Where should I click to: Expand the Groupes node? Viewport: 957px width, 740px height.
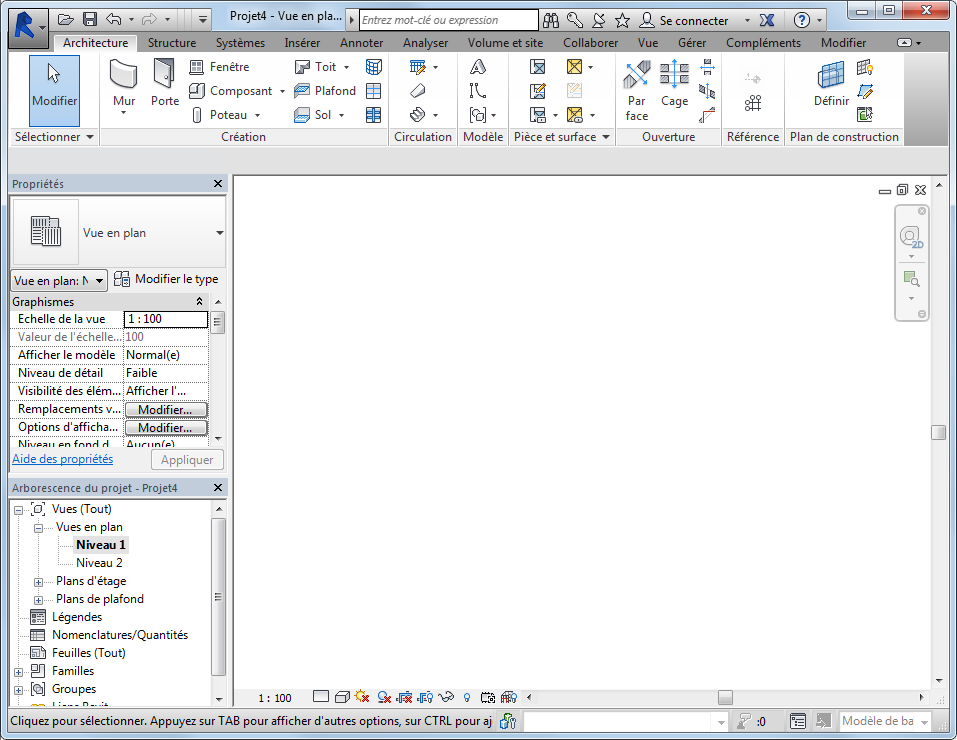point(18,691)
